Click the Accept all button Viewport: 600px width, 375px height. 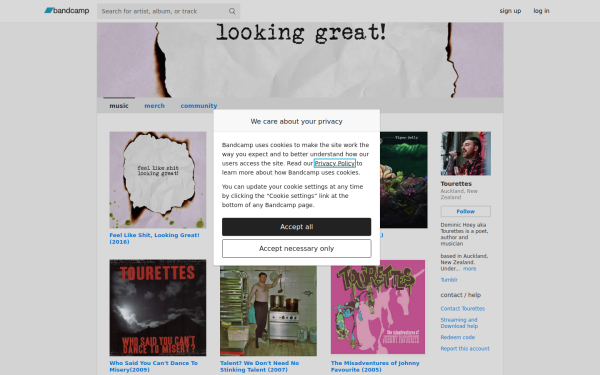297,227
